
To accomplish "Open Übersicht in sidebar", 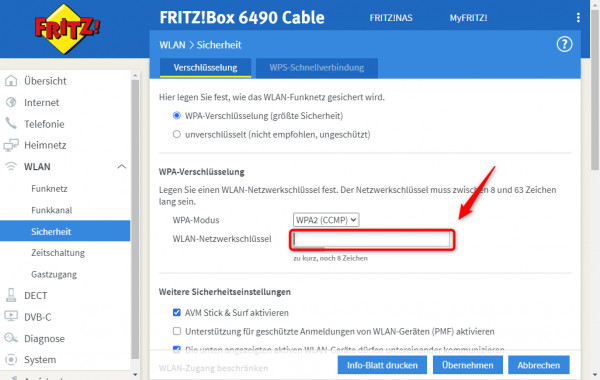I will click(45, 81).
